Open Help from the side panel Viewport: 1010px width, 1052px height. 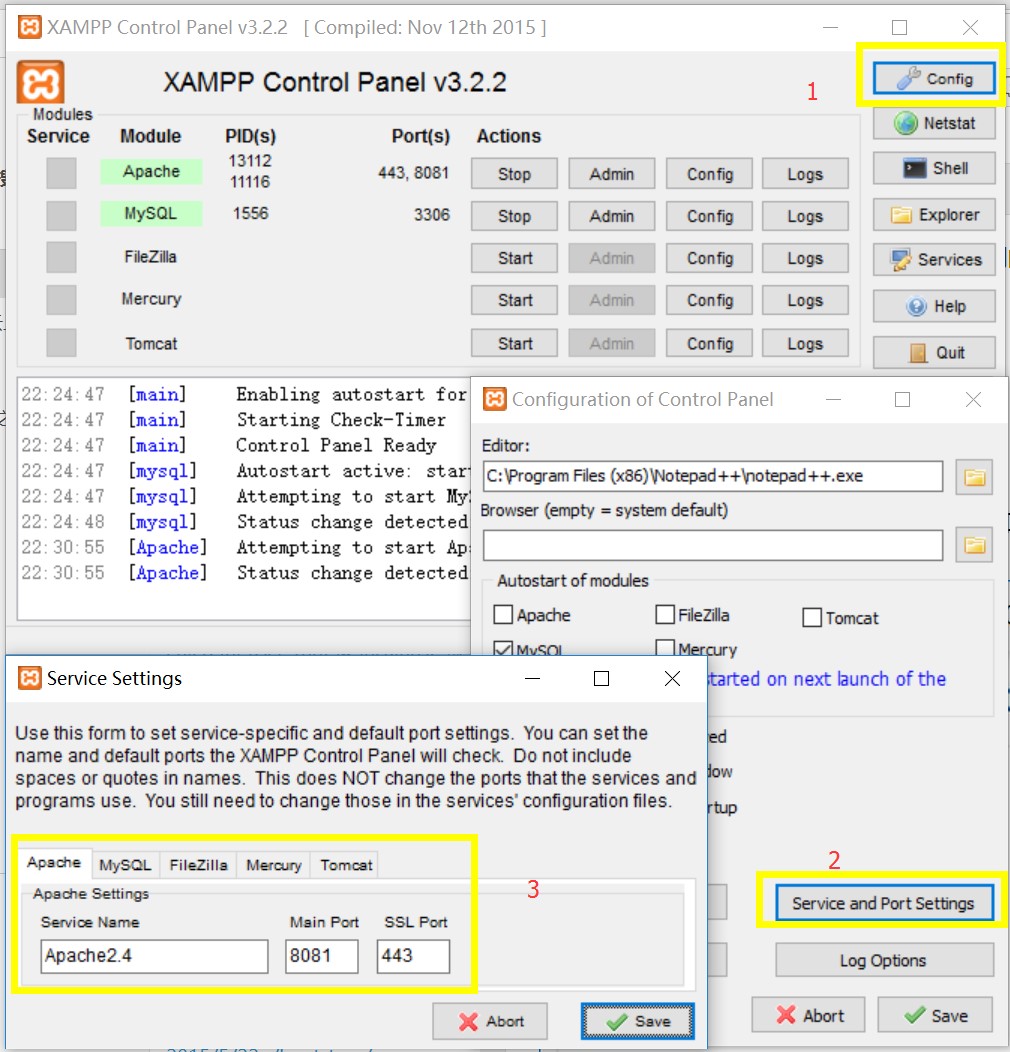tap(933, 307)
